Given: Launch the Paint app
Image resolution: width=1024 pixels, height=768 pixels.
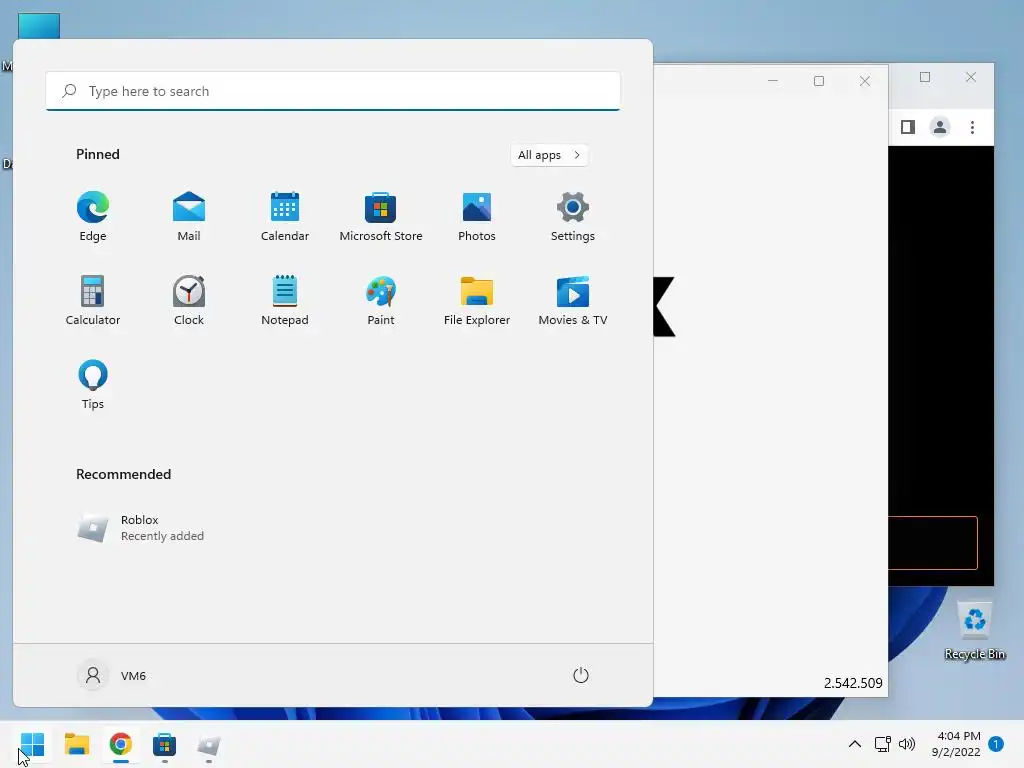Looking at the screenshot, I should coord(381,300).
